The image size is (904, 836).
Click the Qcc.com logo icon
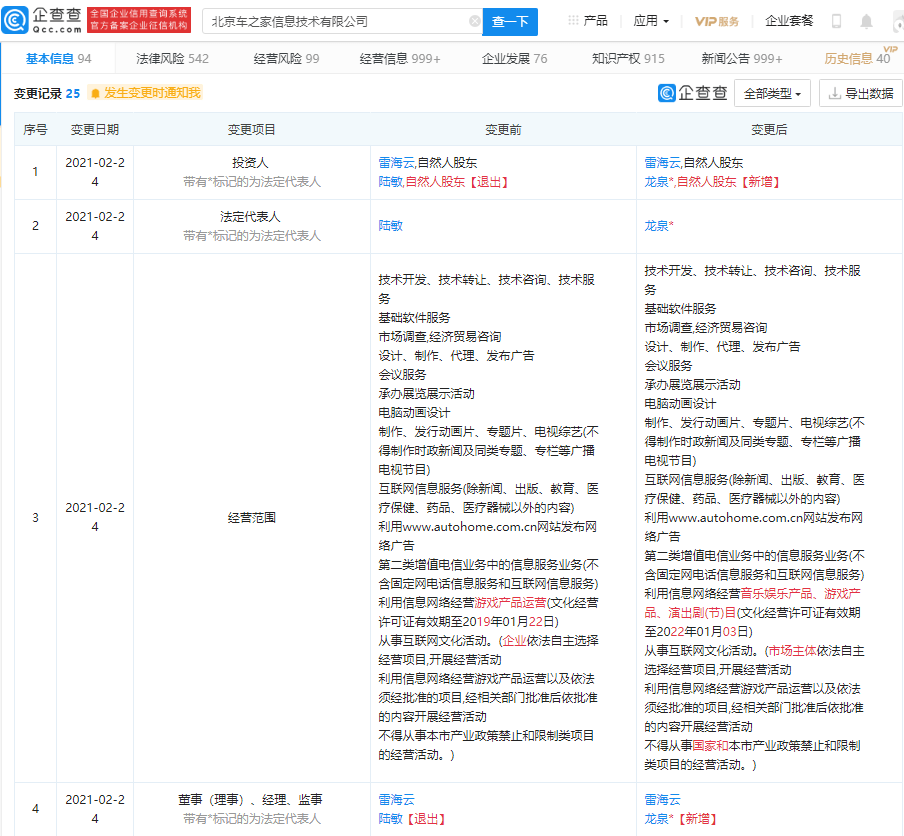click(15, 21)
